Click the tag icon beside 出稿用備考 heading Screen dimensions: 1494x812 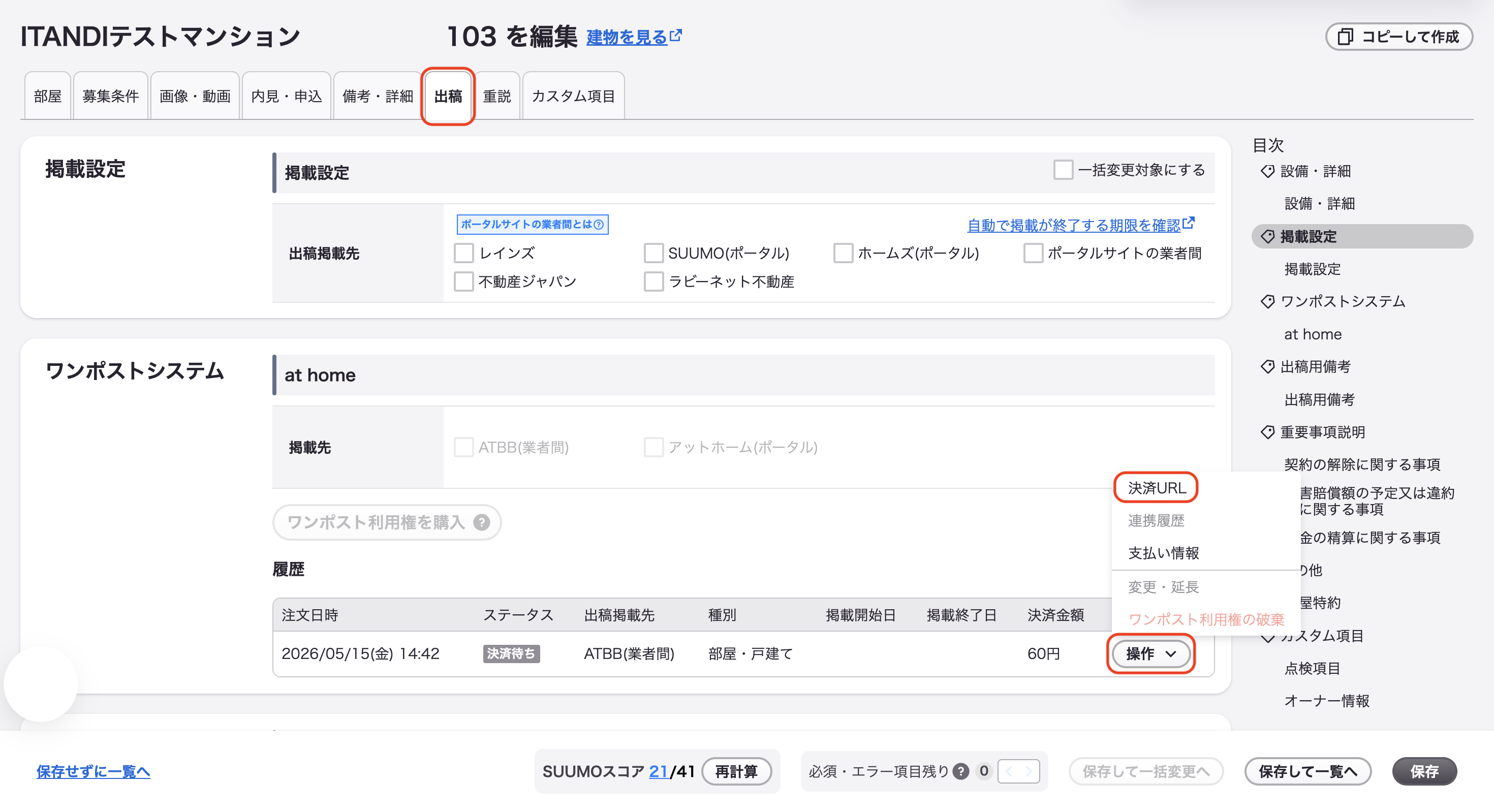tap(1267, 366)
